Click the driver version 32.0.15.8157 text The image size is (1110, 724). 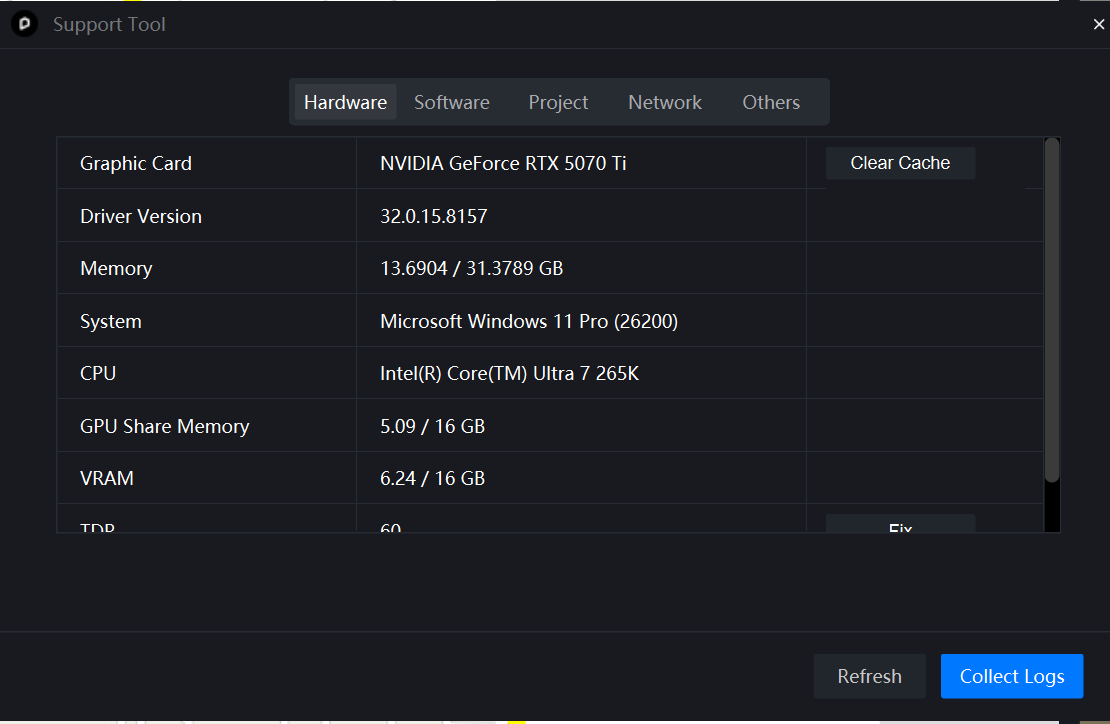click(434, 216)
